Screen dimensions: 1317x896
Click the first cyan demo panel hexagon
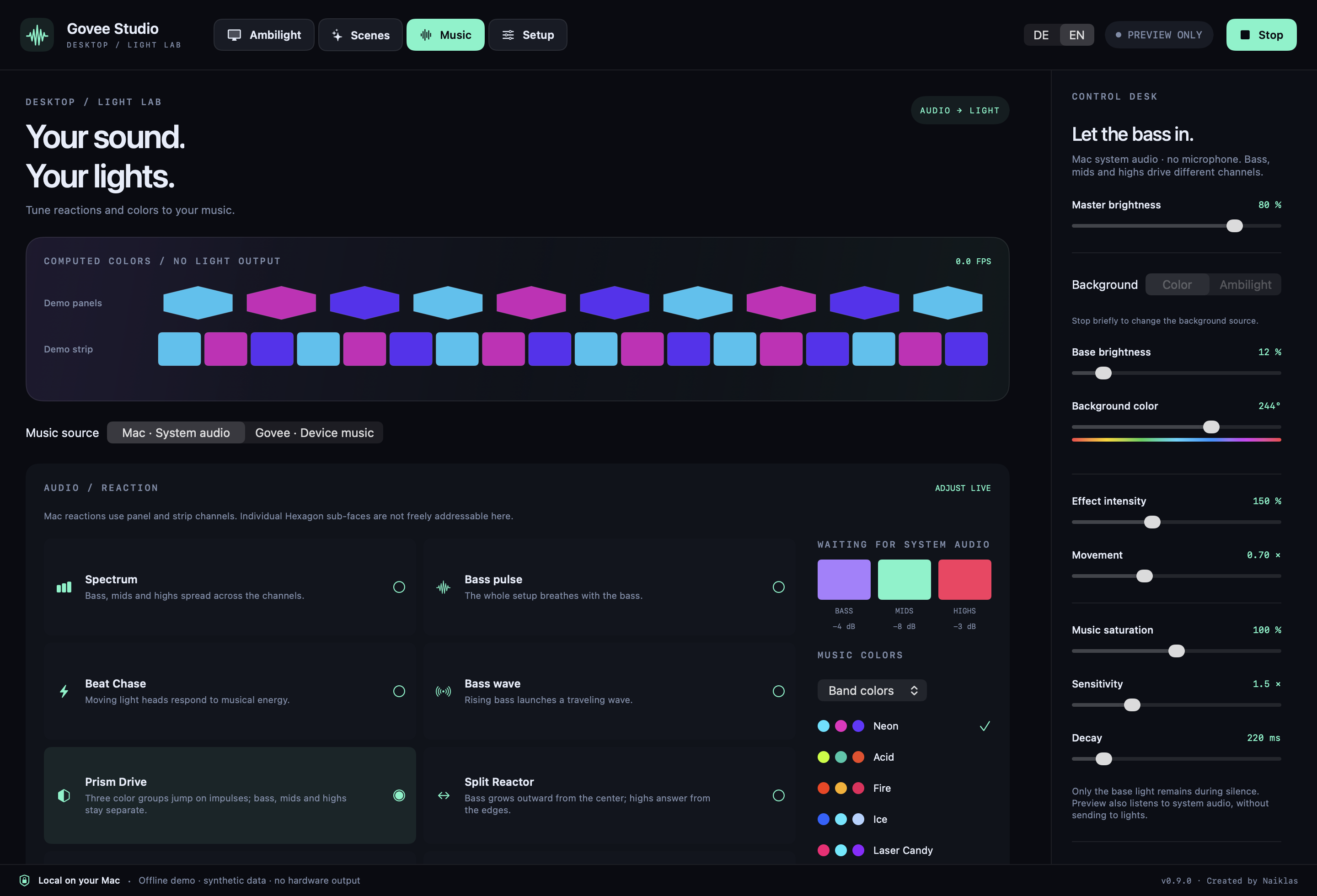(x=198, y=303)
